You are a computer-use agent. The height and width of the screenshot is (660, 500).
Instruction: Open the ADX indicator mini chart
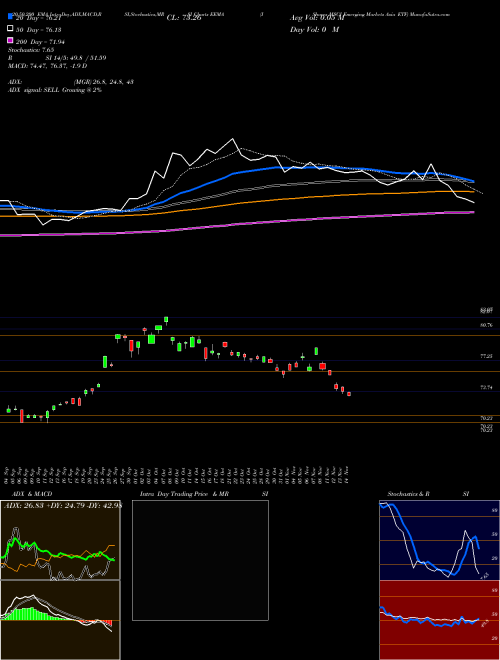pos(60,540)
